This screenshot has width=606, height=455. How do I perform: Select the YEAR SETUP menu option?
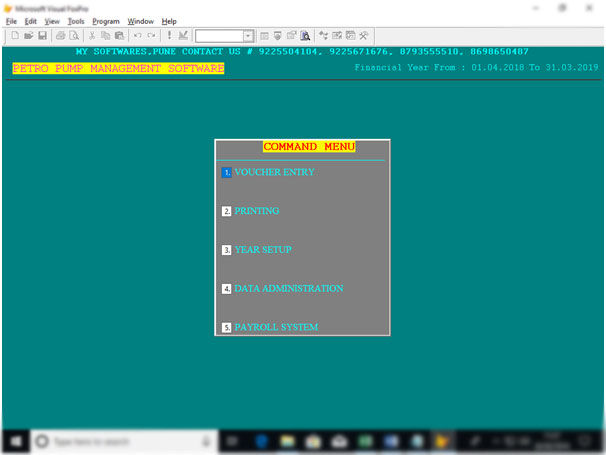pos(263,249)
